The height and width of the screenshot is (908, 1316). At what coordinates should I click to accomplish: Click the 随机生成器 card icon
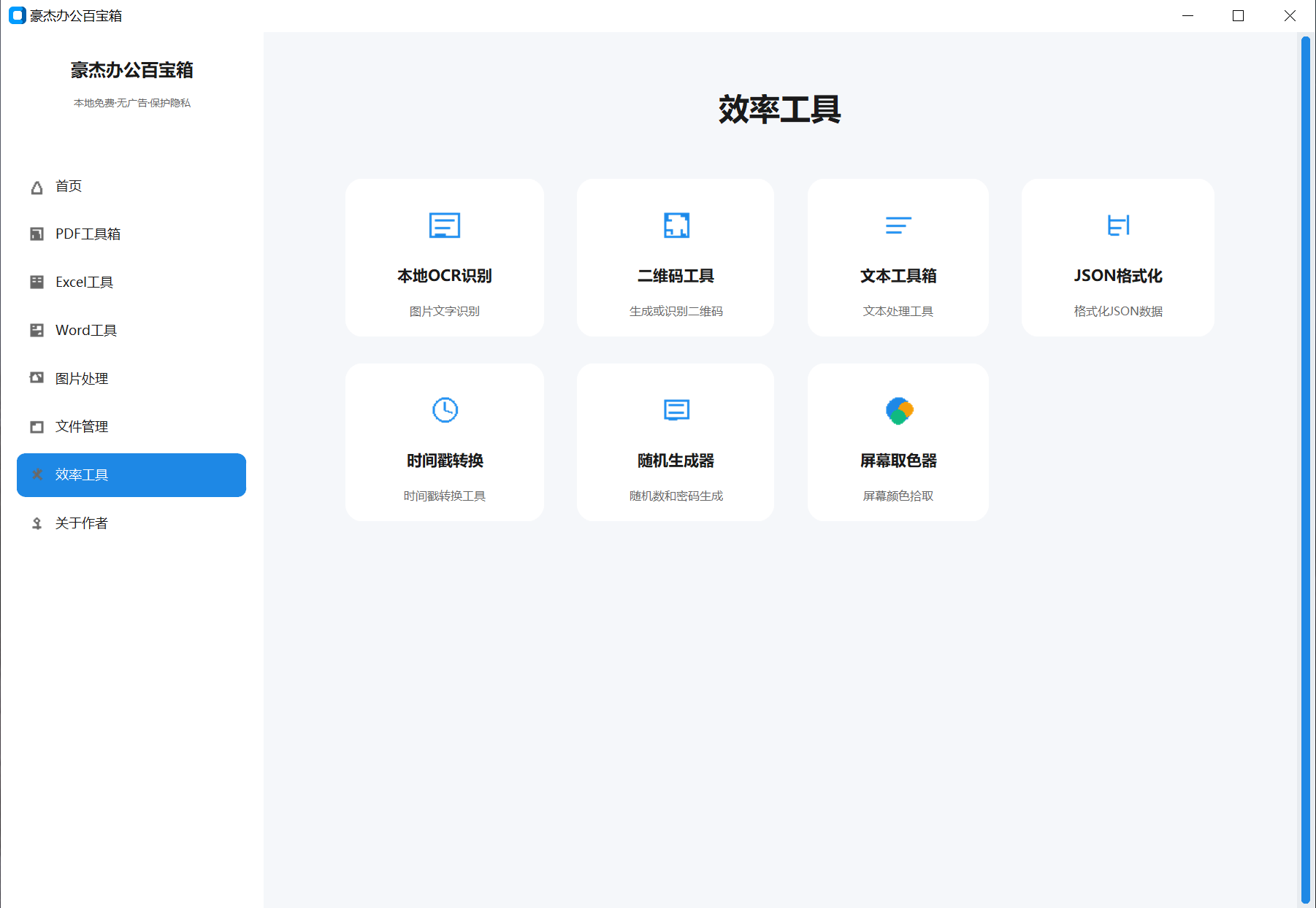[676, 410]
